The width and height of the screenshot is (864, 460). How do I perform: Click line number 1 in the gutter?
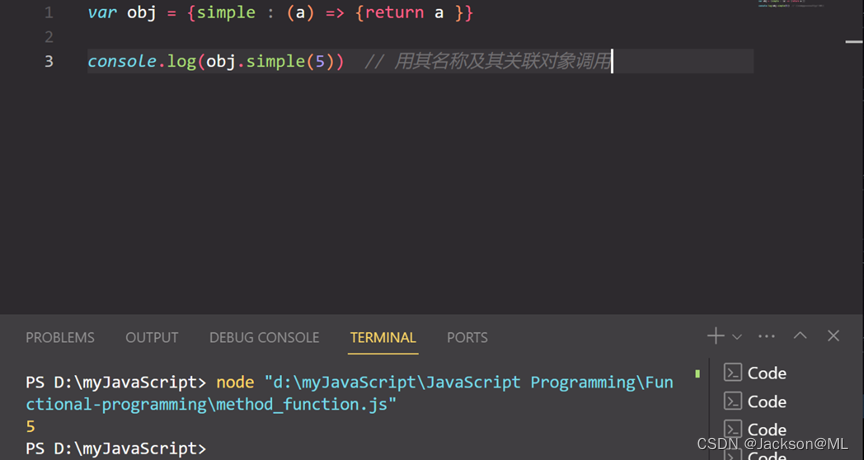tap(49, 13)
